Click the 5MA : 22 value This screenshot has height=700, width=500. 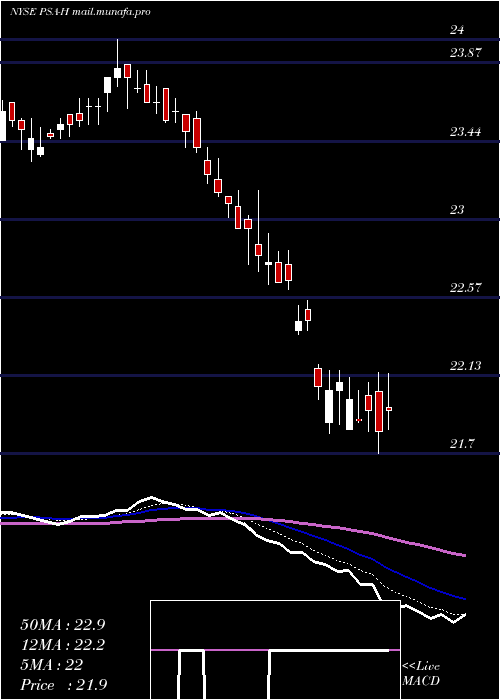click(51, 665)
